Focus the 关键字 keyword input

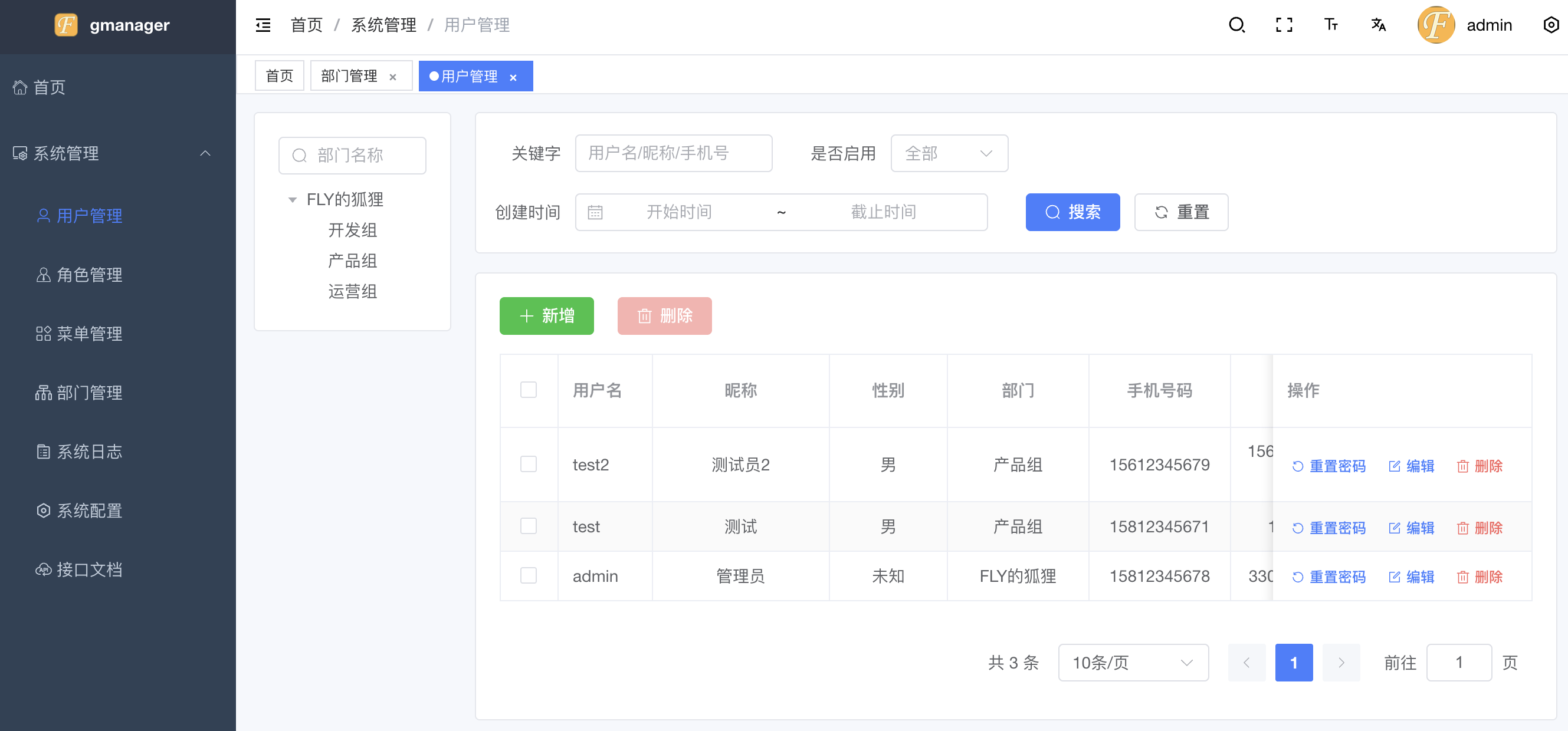pyautogui.click(x=674, y=153)
